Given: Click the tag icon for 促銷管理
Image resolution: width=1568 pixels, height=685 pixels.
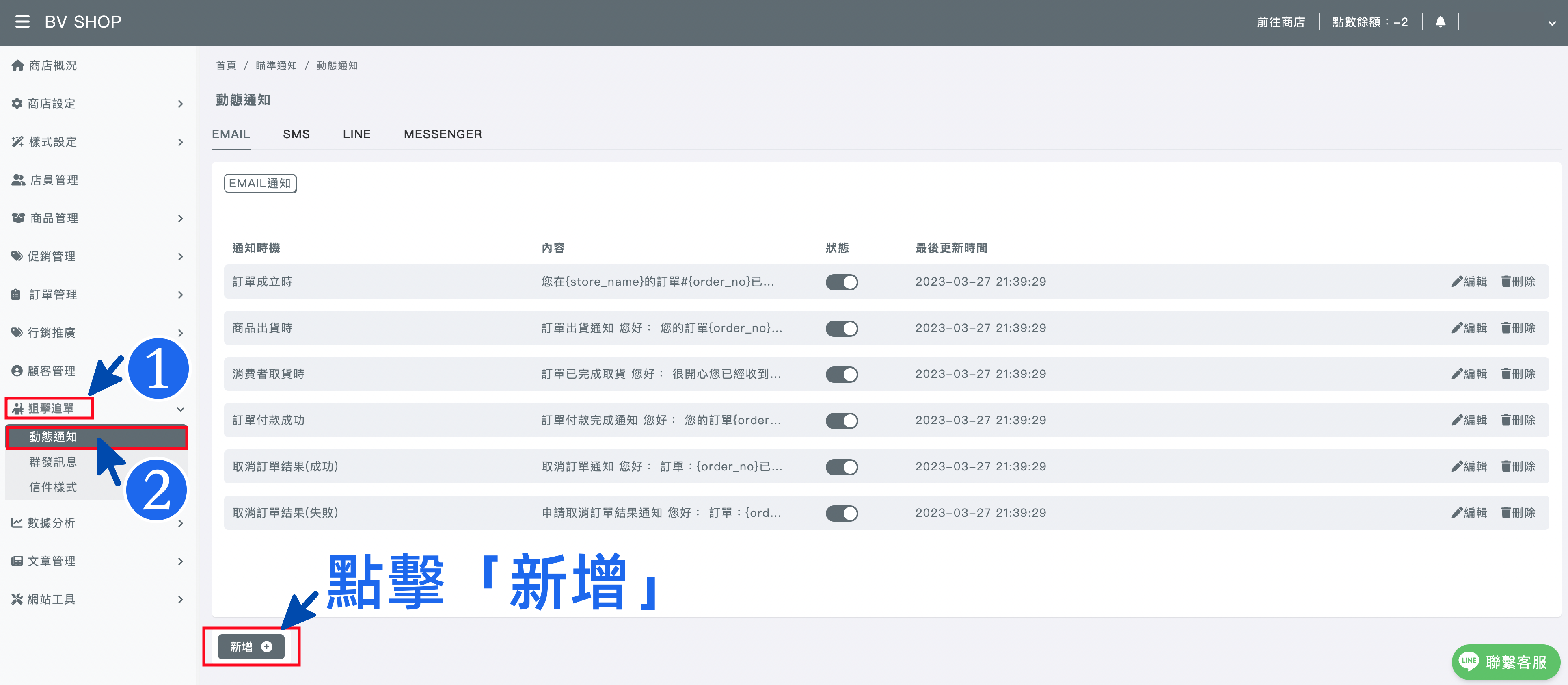Looking at the screenshot, I should pyautogui.click(x=17, y=256).
